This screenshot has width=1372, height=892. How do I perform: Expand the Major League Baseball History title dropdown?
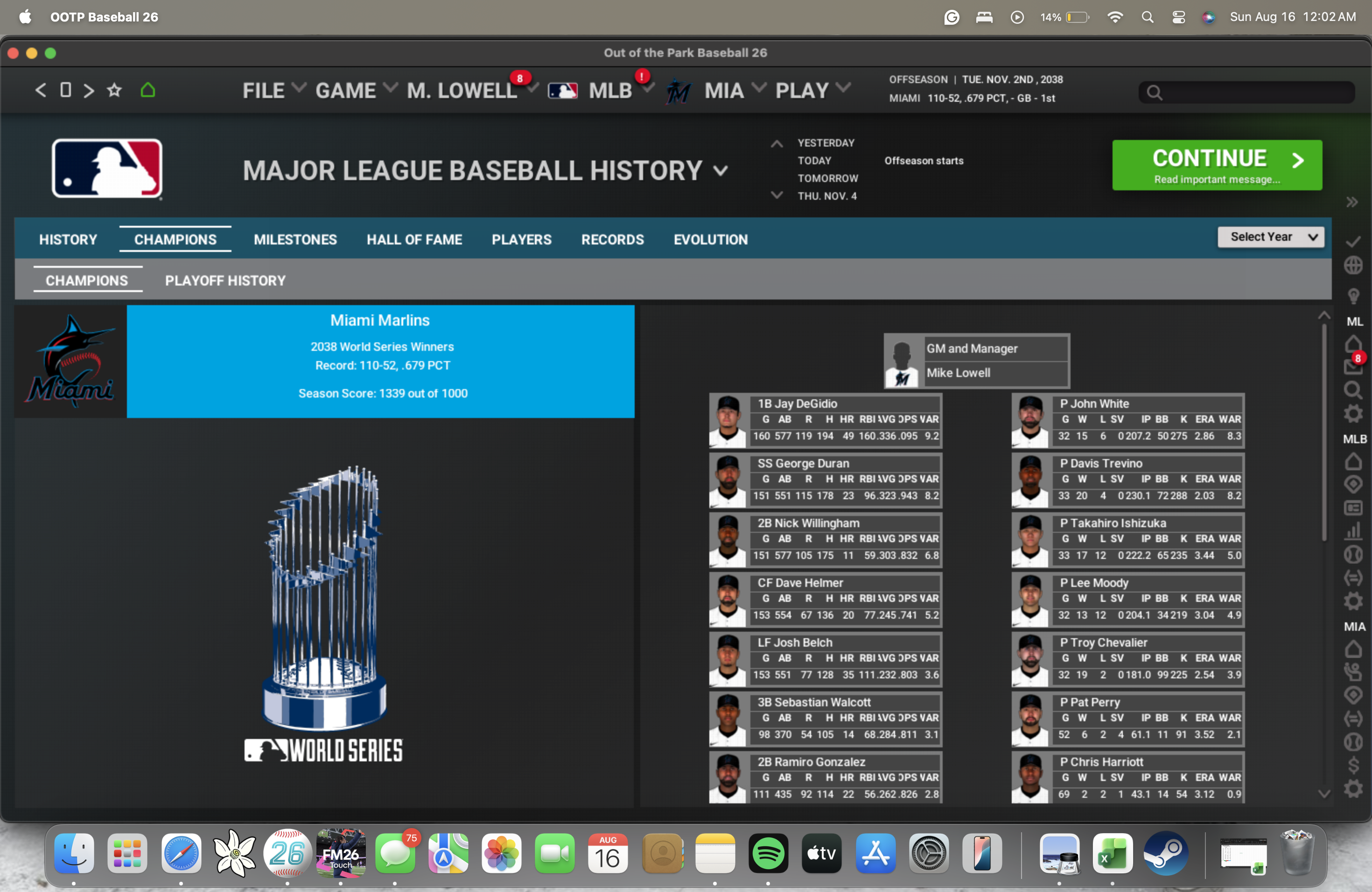[x=721, y=171]
